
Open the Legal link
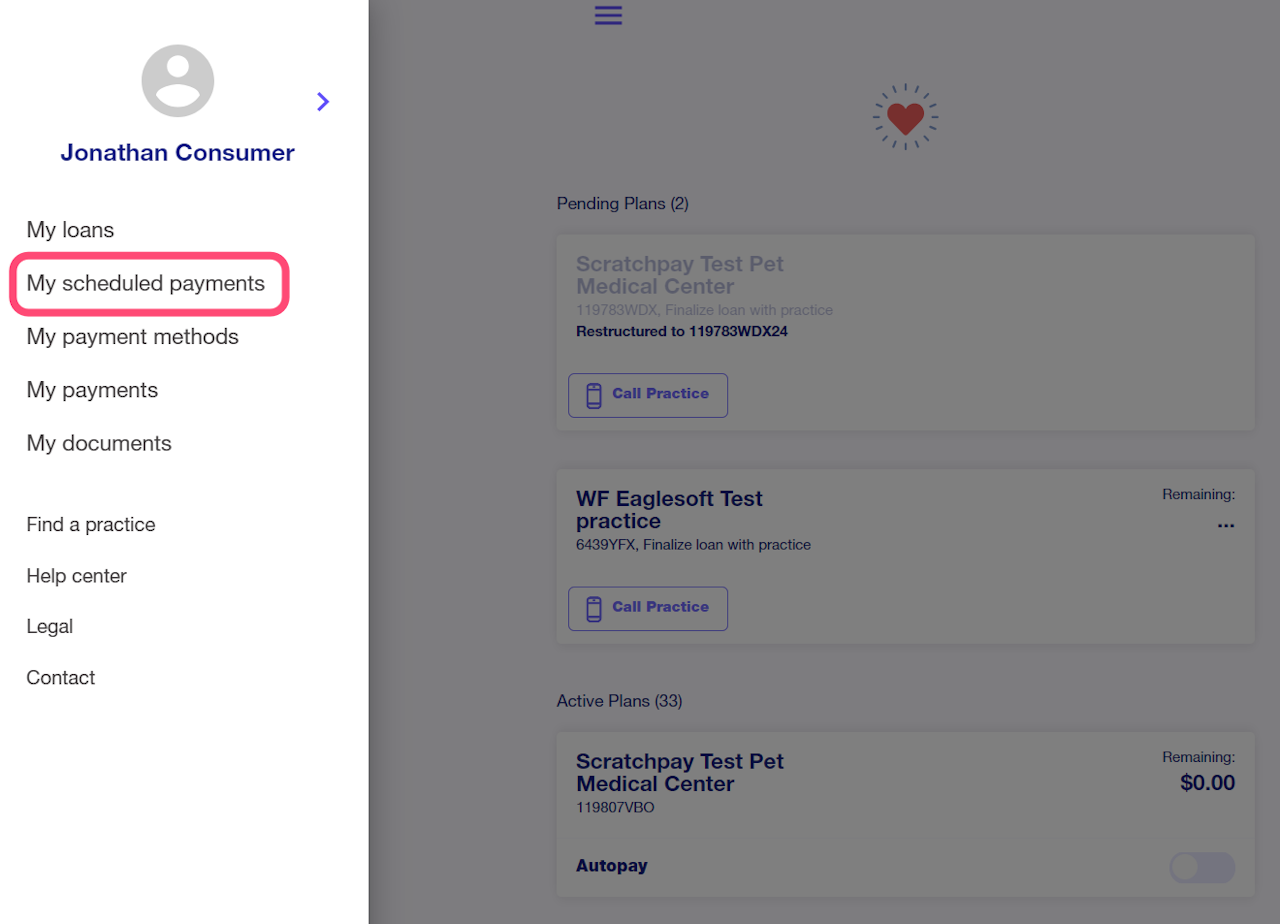[x=50, y=627]
